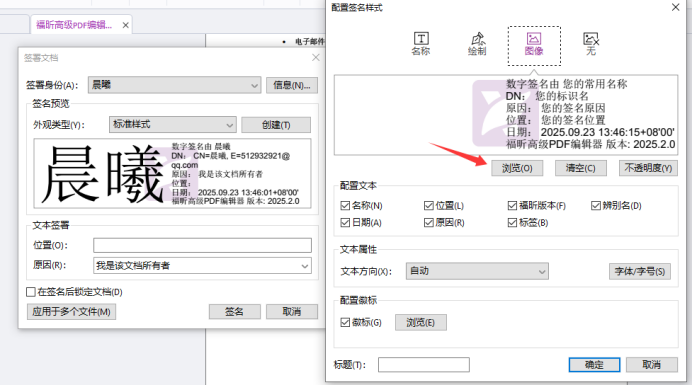Toggle the 徽标(G) logo checkbox
This screenshot has width=693, height=386.
[345, 322]
